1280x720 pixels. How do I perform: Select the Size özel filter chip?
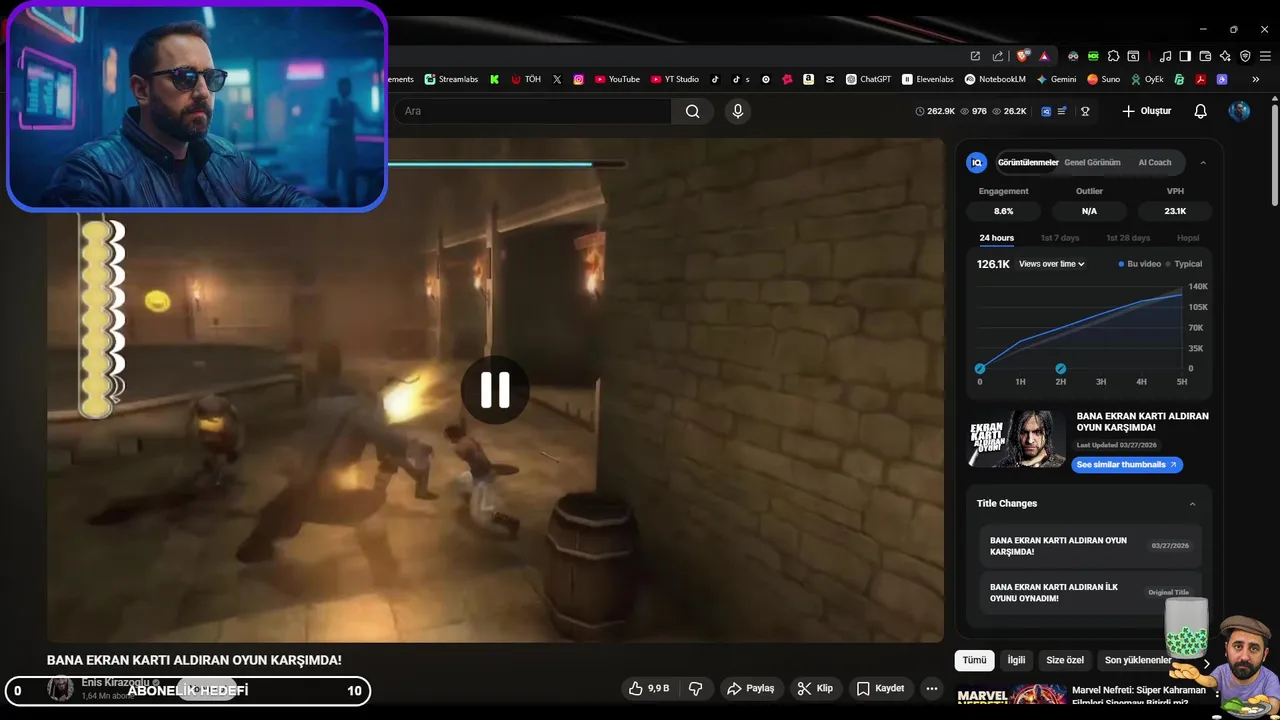1065,660
